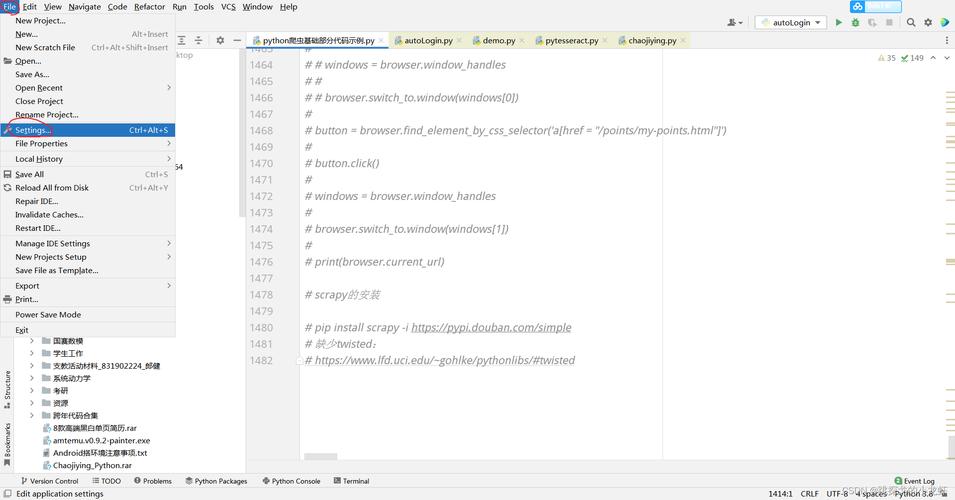Open the Structure tool window on left sidebar
The width and height of the screenshot is (955, 500).
(7, 386)
